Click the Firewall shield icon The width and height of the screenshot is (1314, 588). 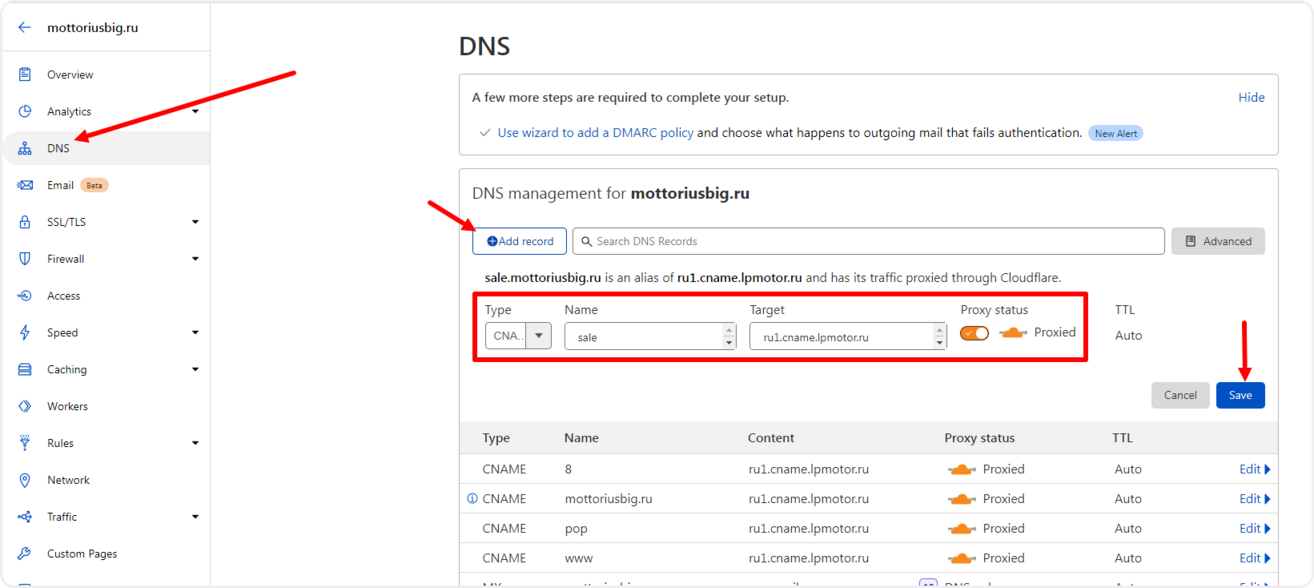coord(25,259)
